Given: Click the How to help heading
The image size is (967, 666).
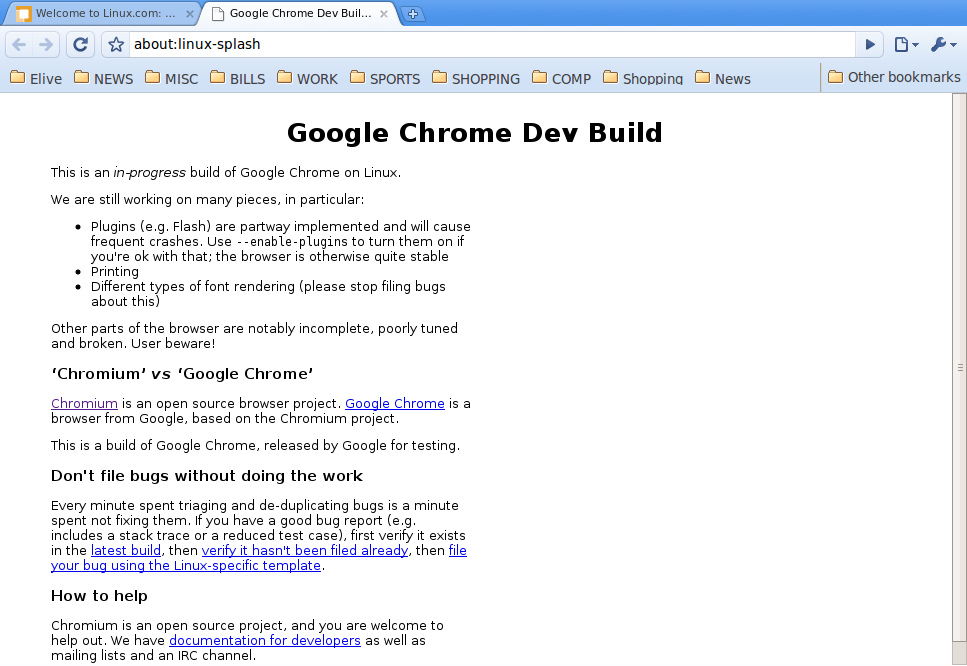Looking at the screenshot, I should click(x=99, y=596).
